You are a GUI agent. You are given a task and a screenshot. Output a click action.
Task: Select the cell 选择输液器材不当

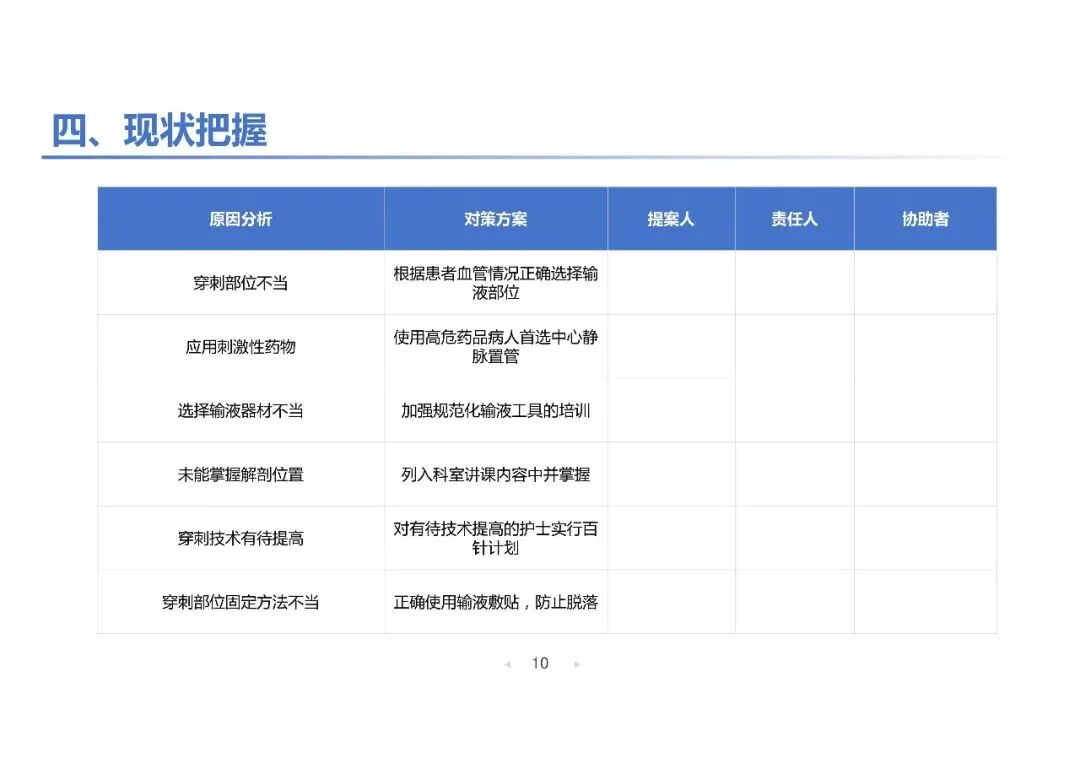tap(241, 411)
